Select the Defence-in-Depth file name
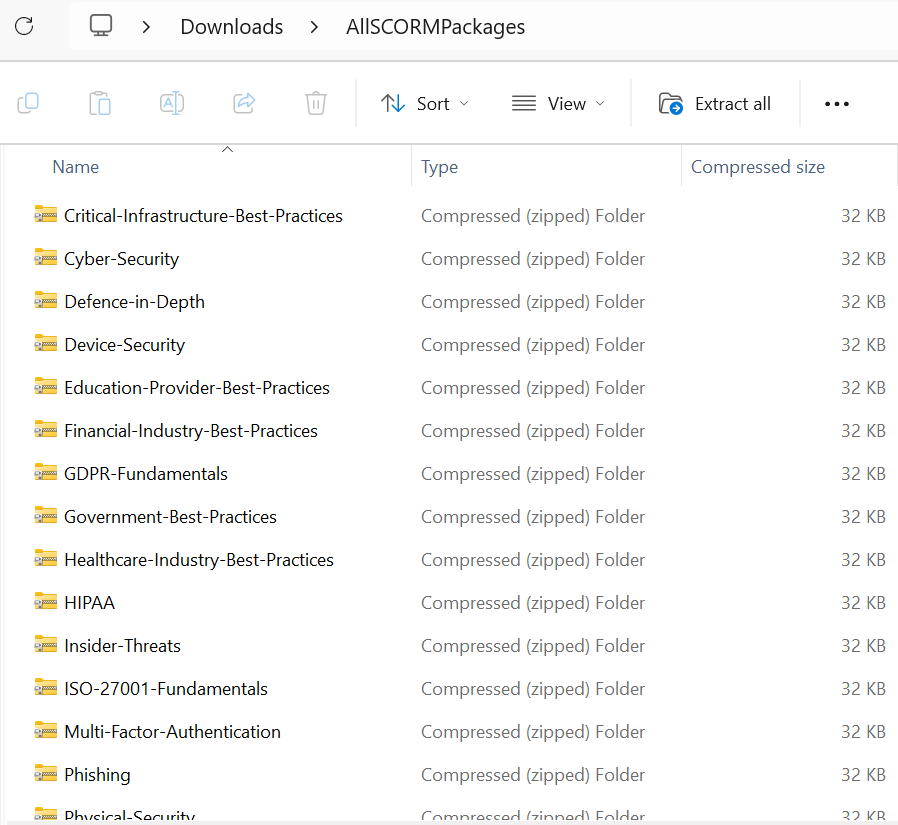Viewport: 898px width, 825px height. (x=135, y=302)
